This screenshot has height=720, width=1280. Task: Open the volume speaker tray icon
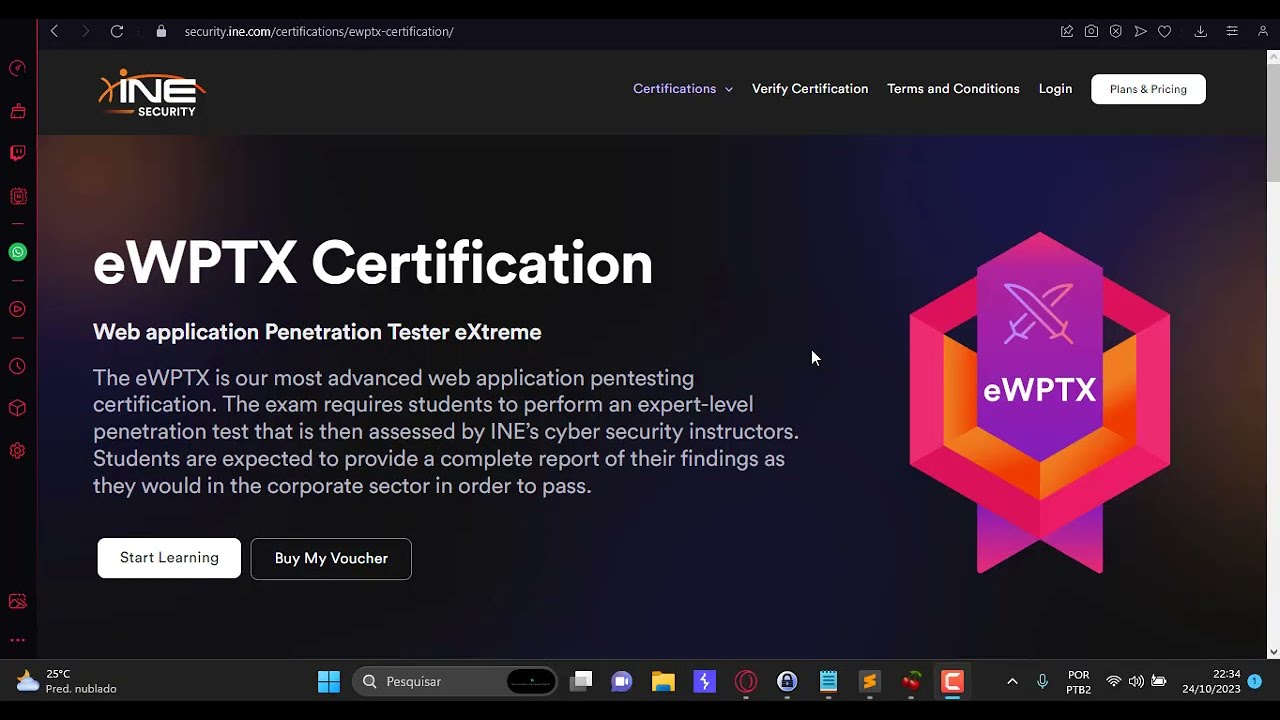(1136, 681)
